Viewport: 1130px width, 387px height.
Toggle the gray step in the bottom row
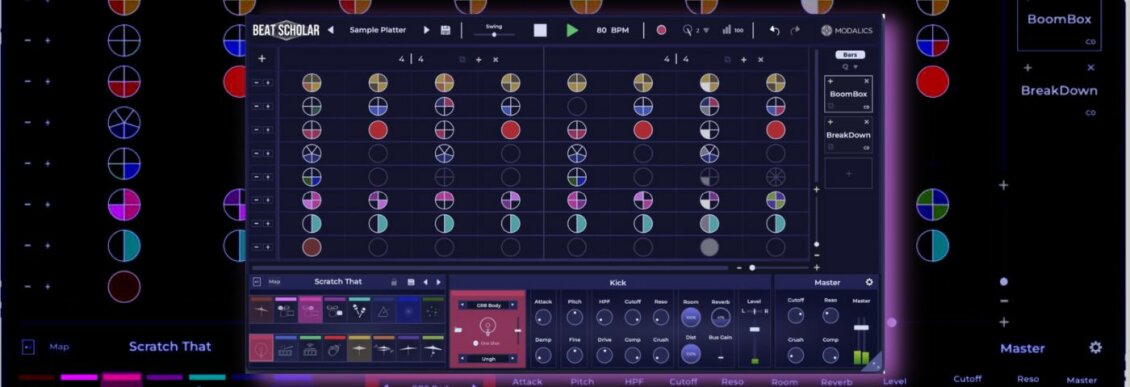(x=709, y=247)
